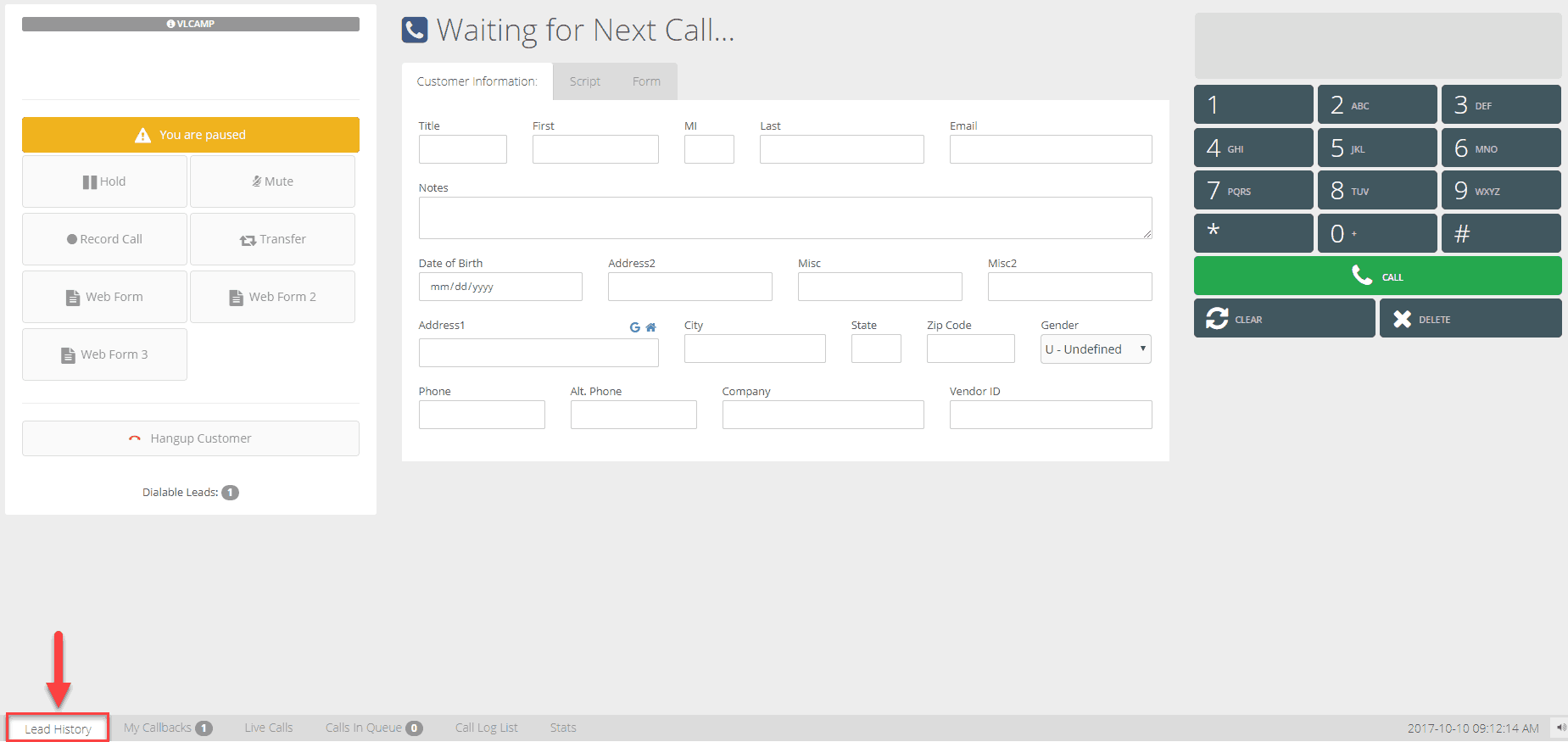This screenshot has width=1568, height=742.
Task: Click the Dialable Leads count badge
Action: pyautogui.click(x=230, y=493)
